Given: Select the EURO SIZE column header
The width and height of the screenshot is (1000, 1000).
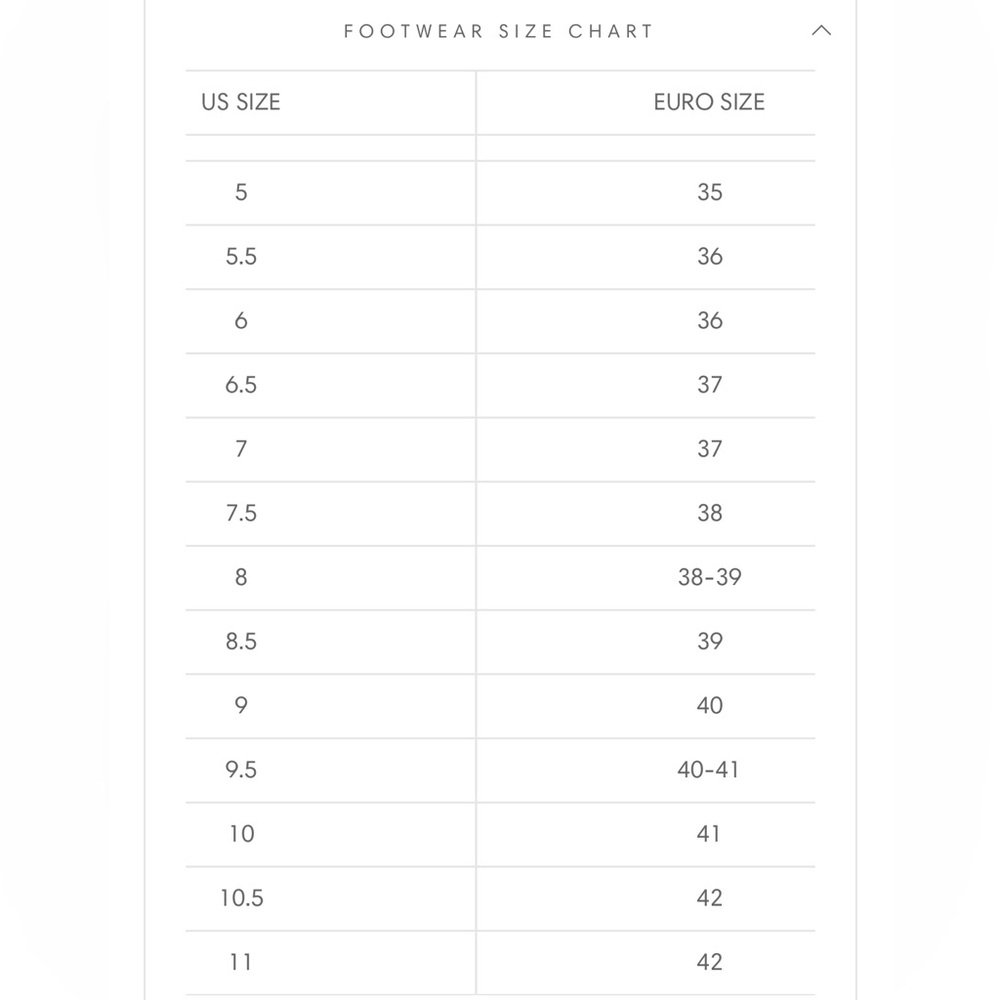Looking at the screenshot, I should (709, 102).
